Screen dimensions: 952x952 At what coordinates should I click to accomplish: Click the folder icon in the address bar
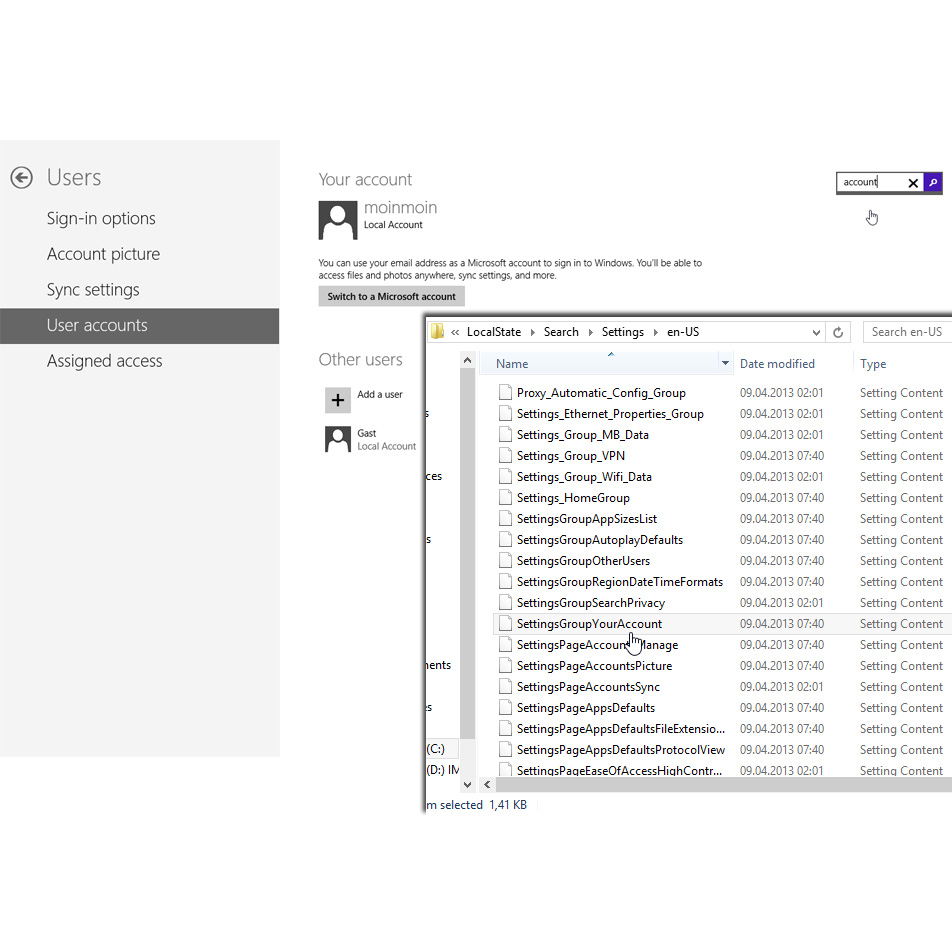tap(437, 332)
